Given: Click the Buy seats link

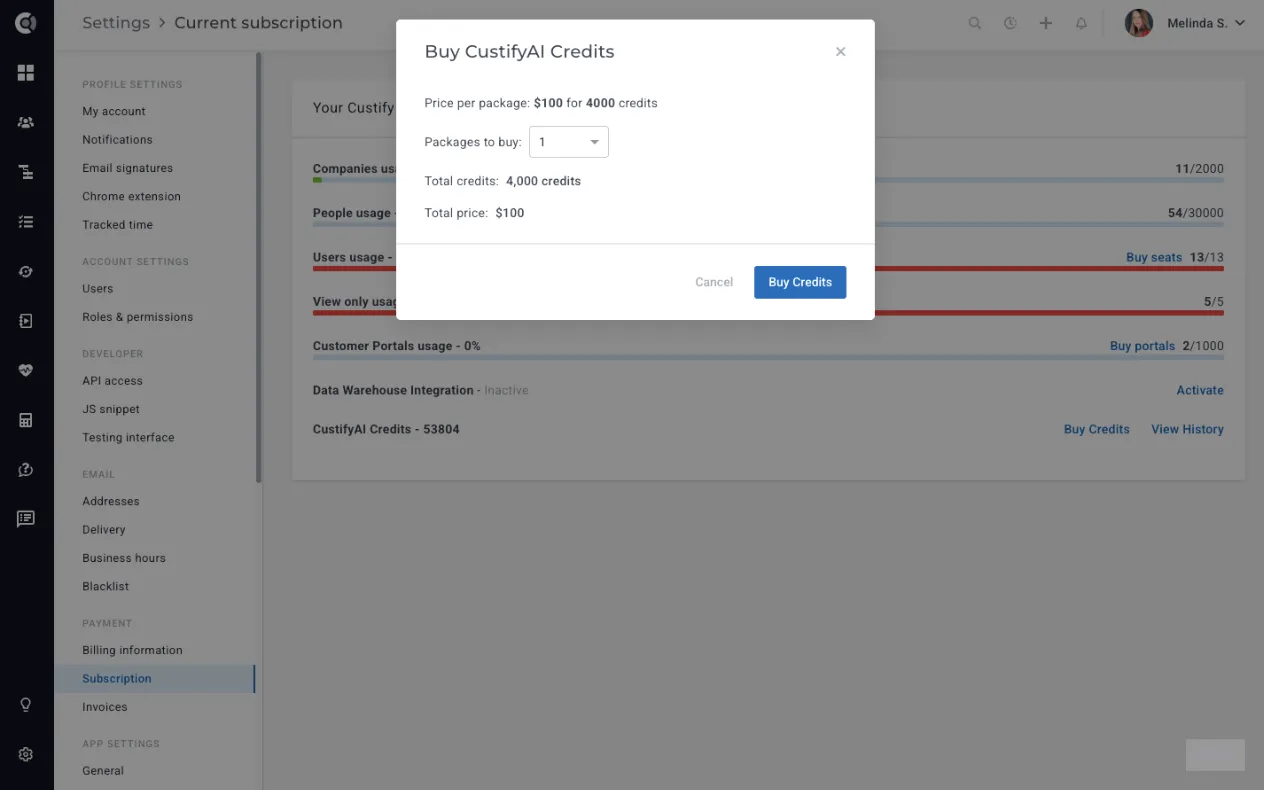Looking at the screenshot, I should click(x=1154, y=257).
